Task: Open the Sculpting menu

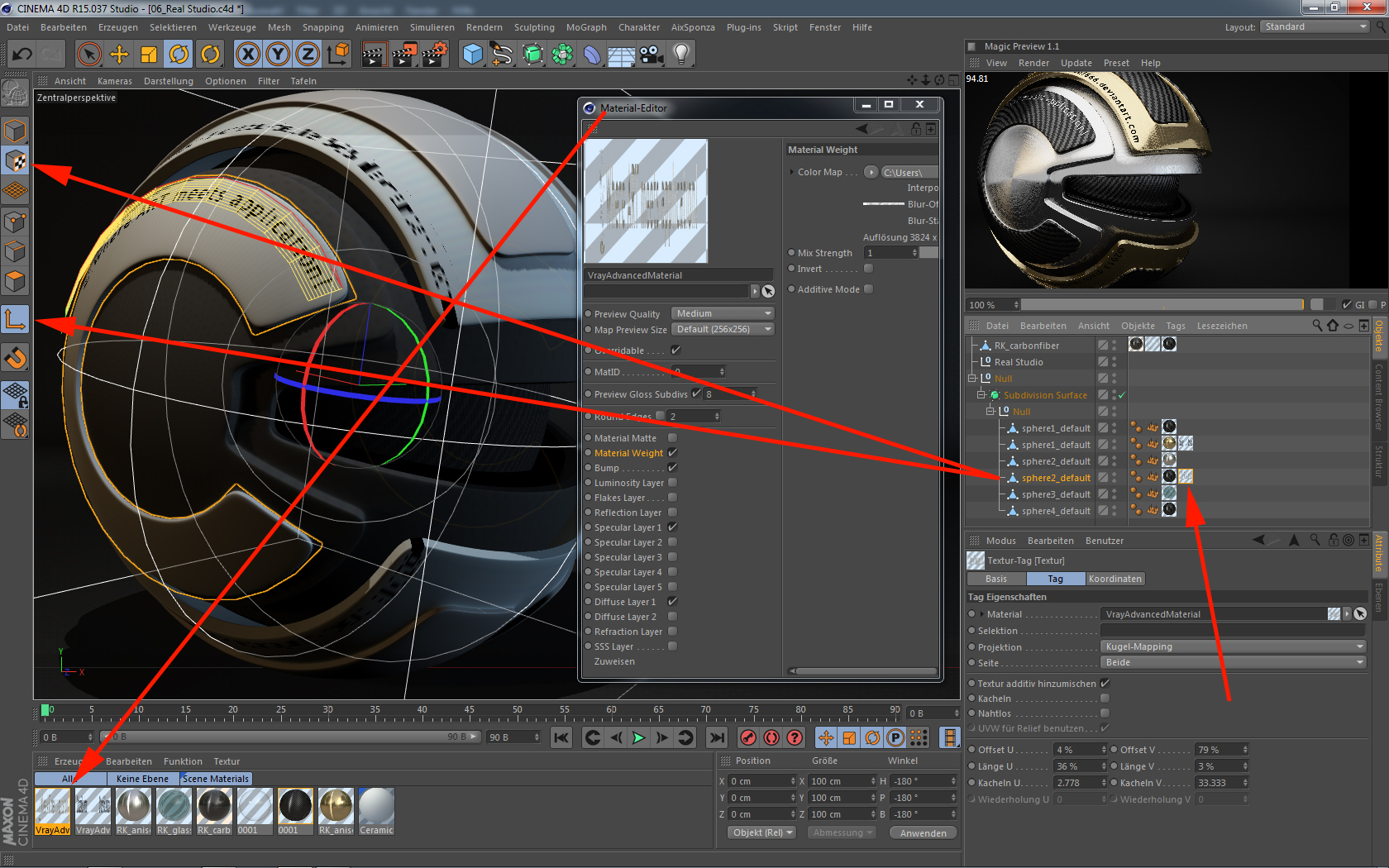Action: pos(534,27)
